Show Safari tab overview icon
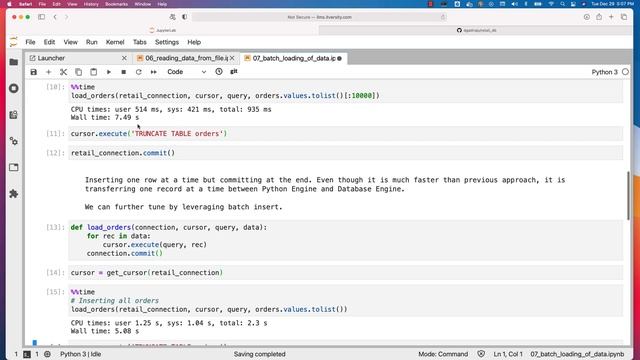 [x=624, y=17]
